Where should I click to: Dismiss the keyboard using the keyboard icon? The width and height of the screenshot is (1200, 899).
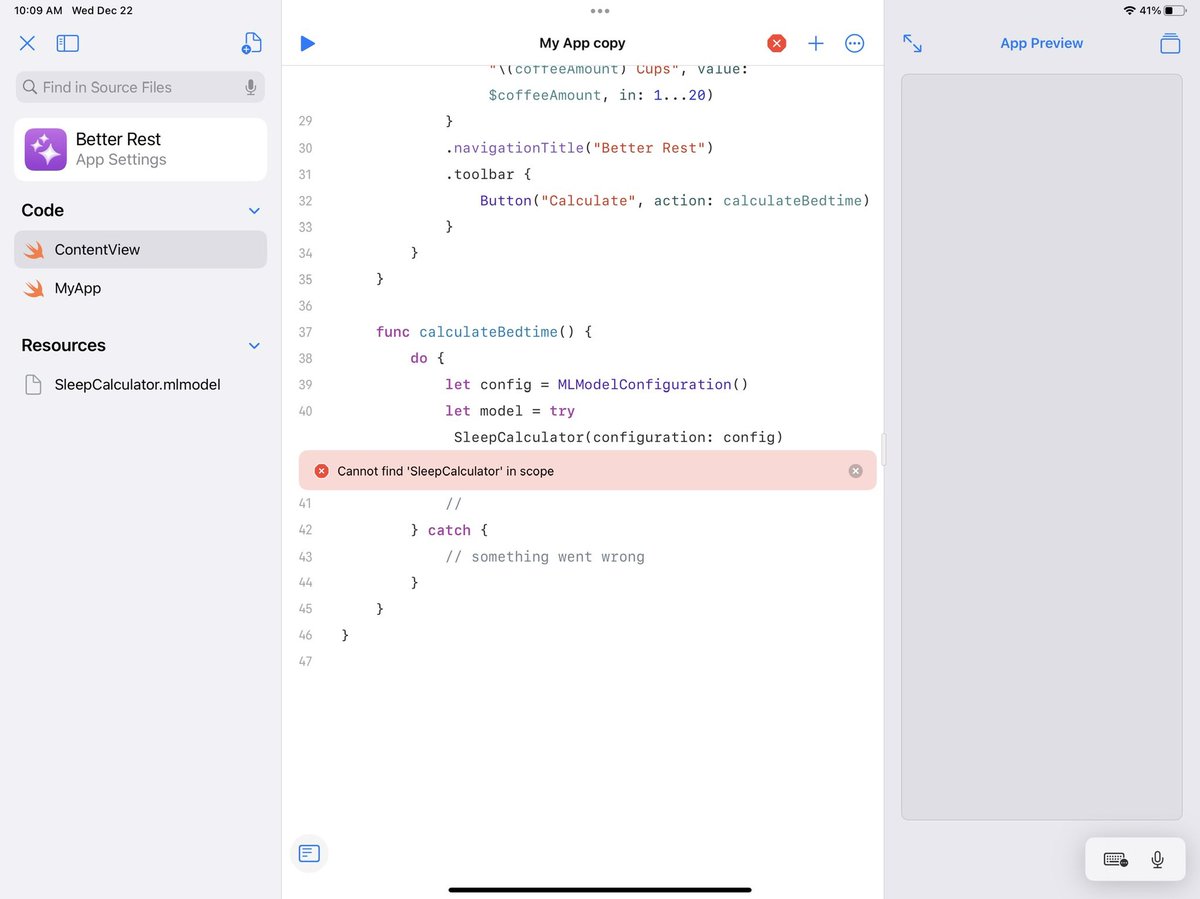pos(1114,858)
